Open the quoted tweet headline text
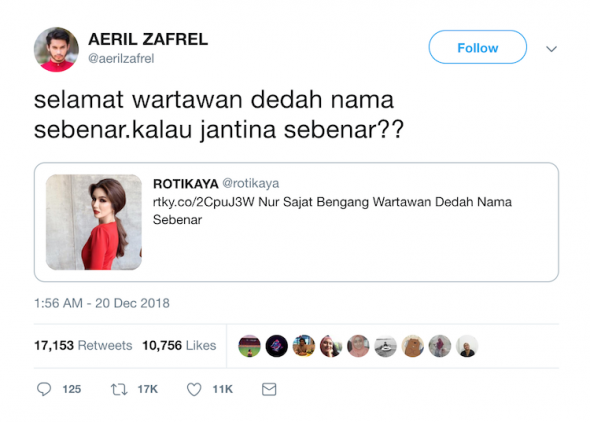 coord(332,211)
